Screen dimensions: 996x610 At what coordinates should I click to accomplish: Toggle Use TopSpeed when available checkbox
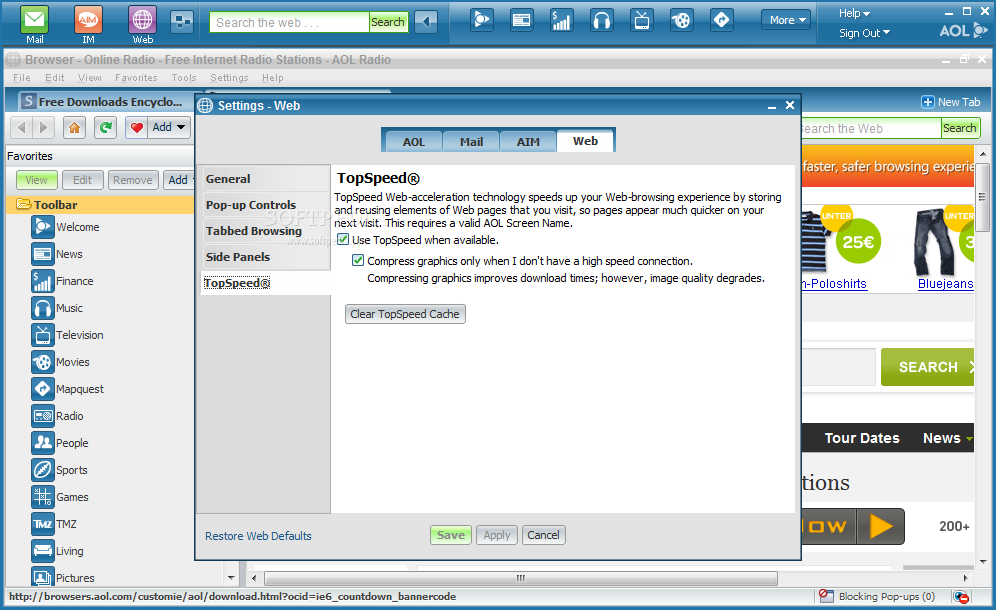point(343,240)
